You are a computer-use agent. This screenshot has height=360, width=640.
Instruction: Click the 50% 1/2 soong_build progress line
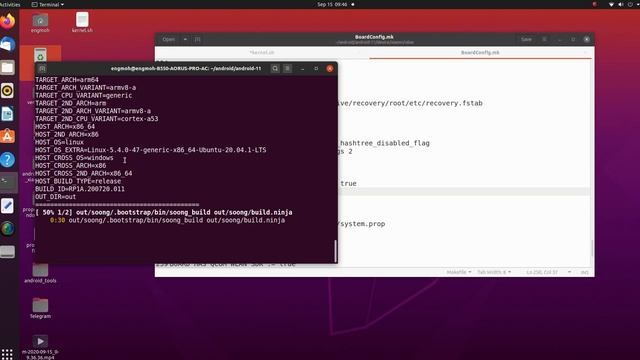pos(164,212)
